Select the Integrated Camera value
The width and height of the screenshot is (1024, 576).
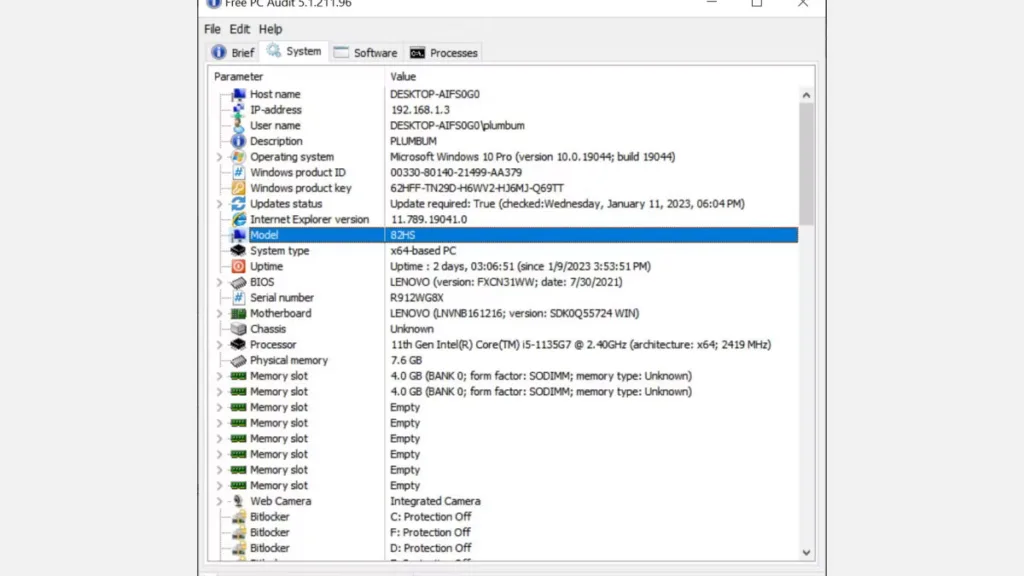436,502
